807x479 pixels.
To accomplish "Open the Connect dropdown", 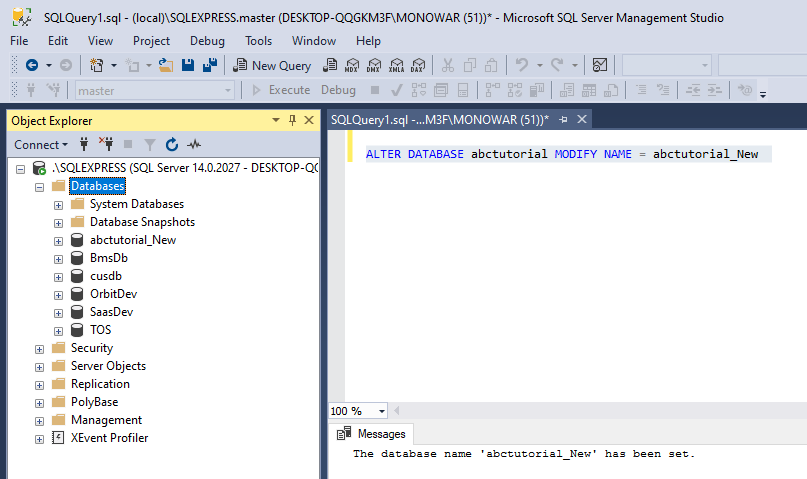I will tap(41, 145).
